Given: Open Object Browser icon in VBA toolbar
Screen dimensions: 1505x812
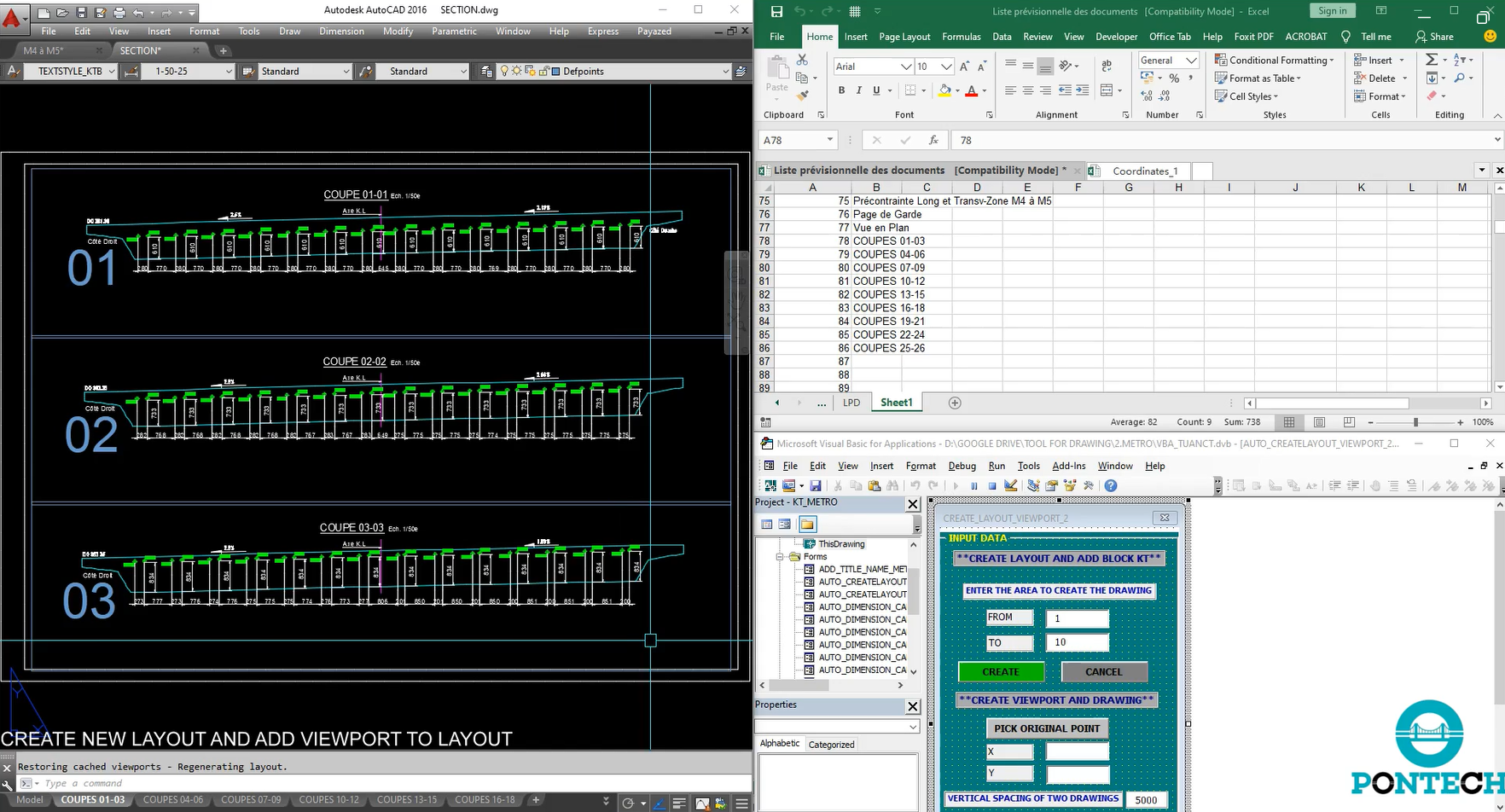Looking at the screenshot, I should pos(1070,485).
